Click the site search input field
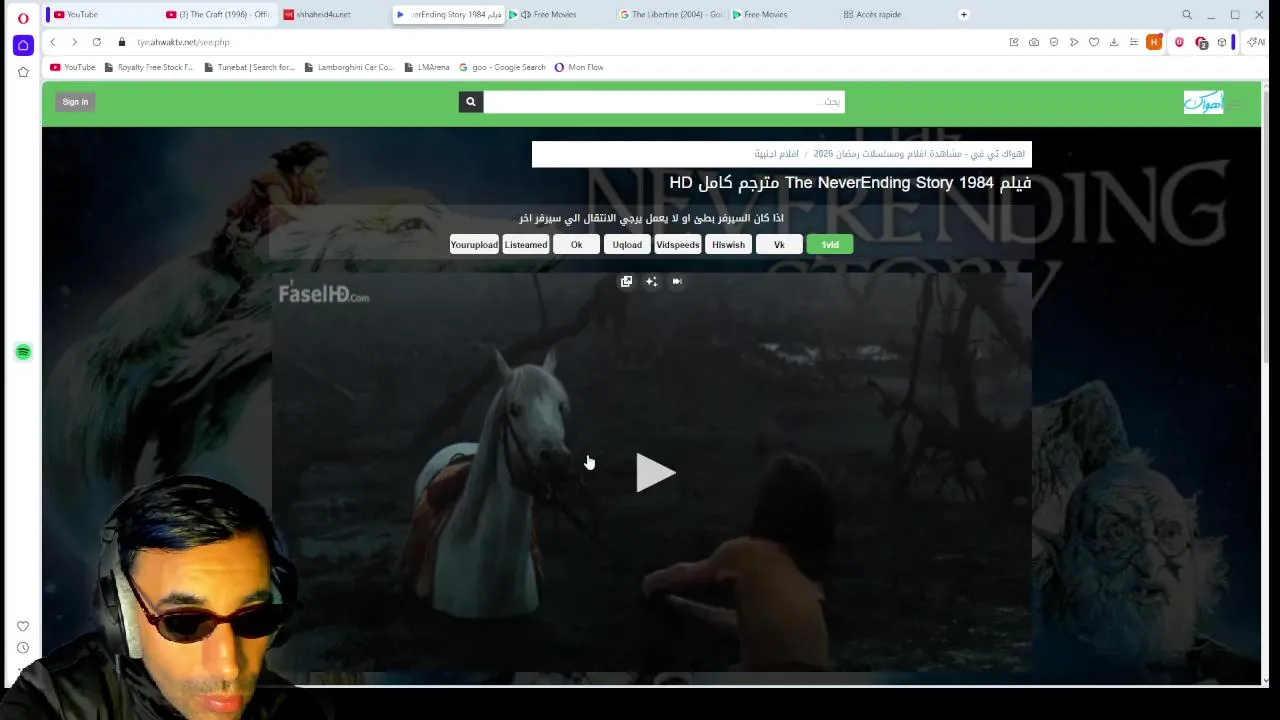 coord(664,102)
